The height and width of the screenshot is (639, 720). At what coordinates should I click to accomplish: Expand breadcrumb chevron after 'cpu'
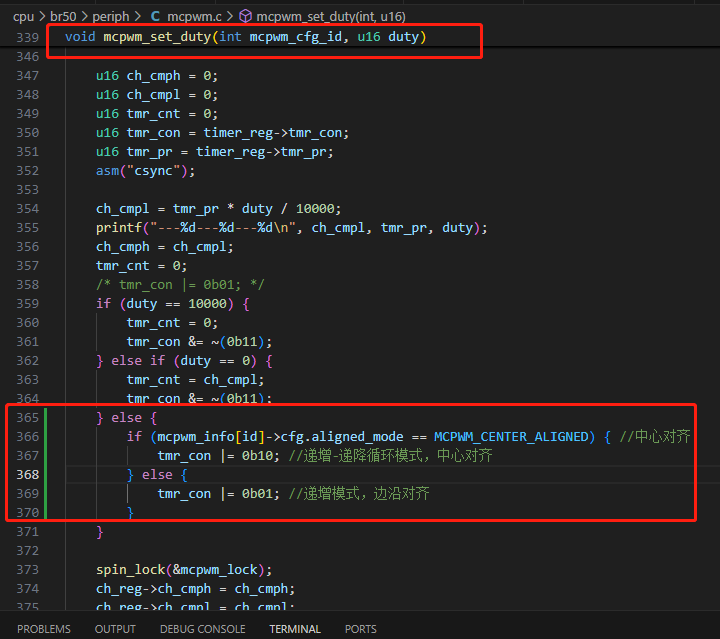pyautogui.click(x=42, y=17)
